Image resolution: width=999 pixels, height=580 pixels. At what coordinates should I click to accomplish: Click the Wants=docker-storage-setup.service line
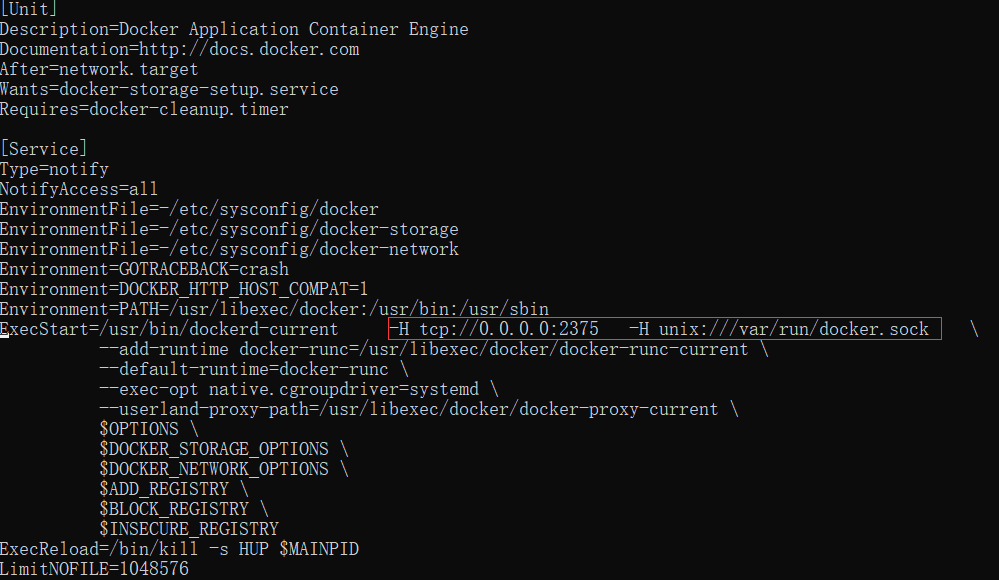pos(169,89)
